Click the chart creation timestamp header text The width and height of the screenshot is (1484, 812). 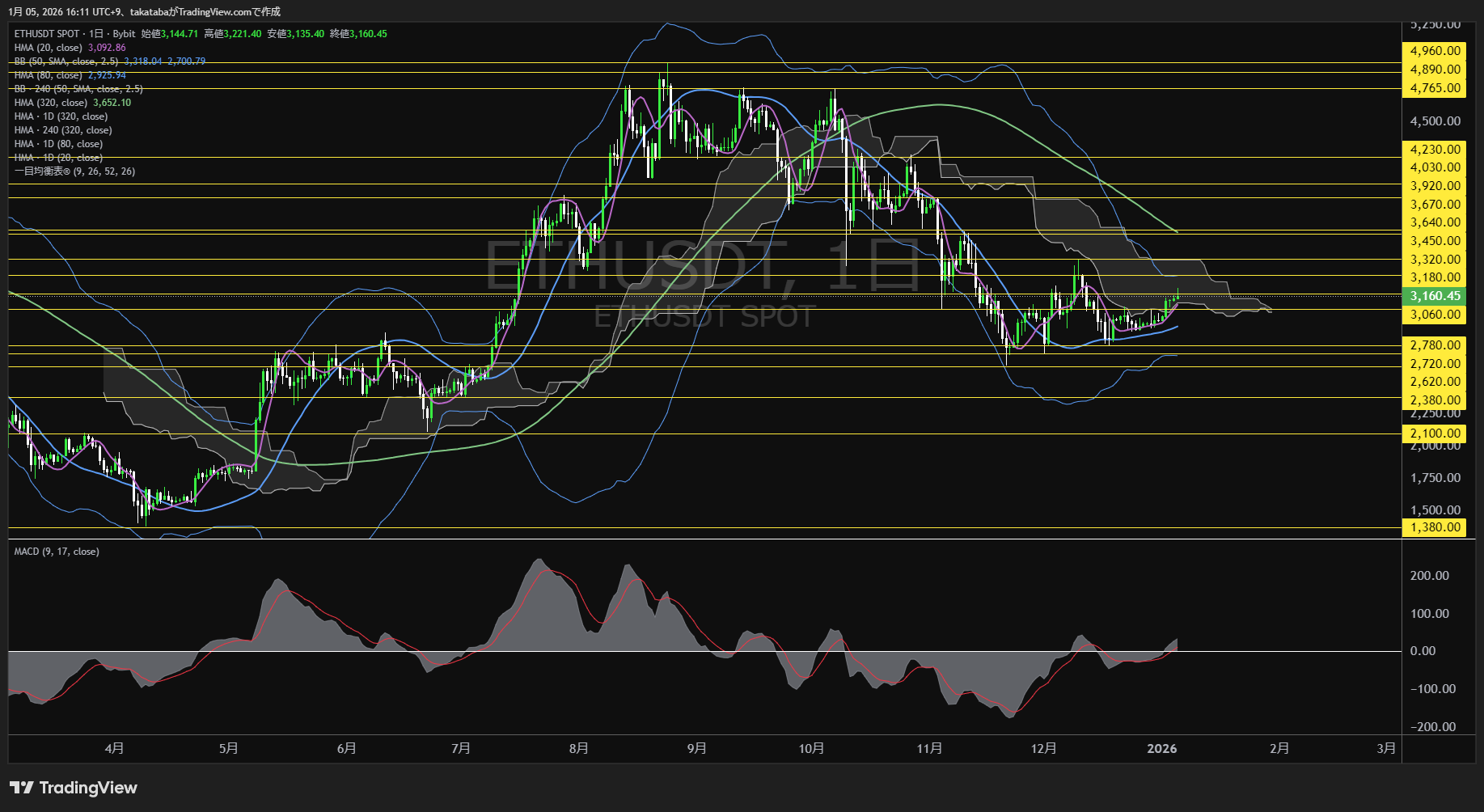pyautogui.click(x=145, y=11)
